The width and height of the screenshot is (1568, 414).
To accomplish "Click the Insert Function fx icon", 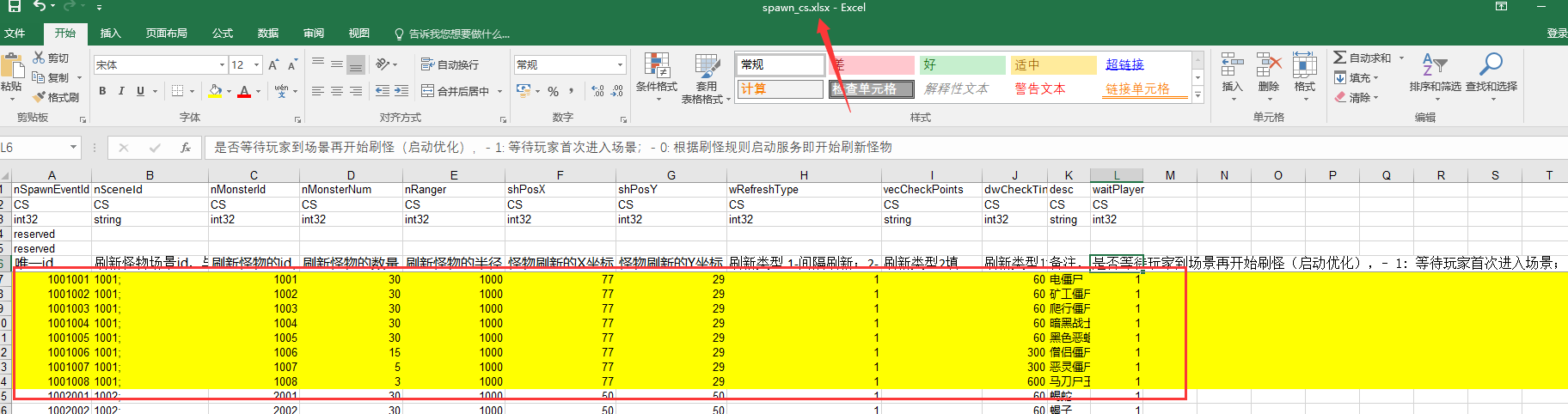I will click(185, 148).
